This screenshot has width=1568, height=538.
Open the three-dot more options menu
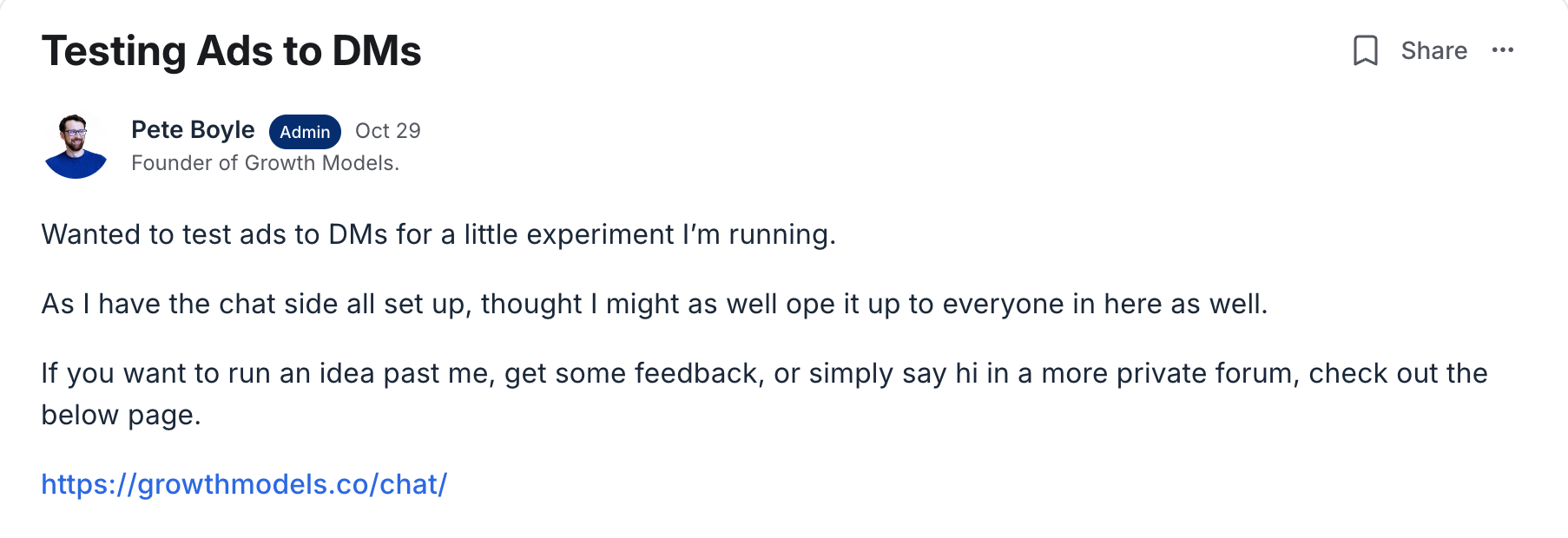[x=1502, y=50]
